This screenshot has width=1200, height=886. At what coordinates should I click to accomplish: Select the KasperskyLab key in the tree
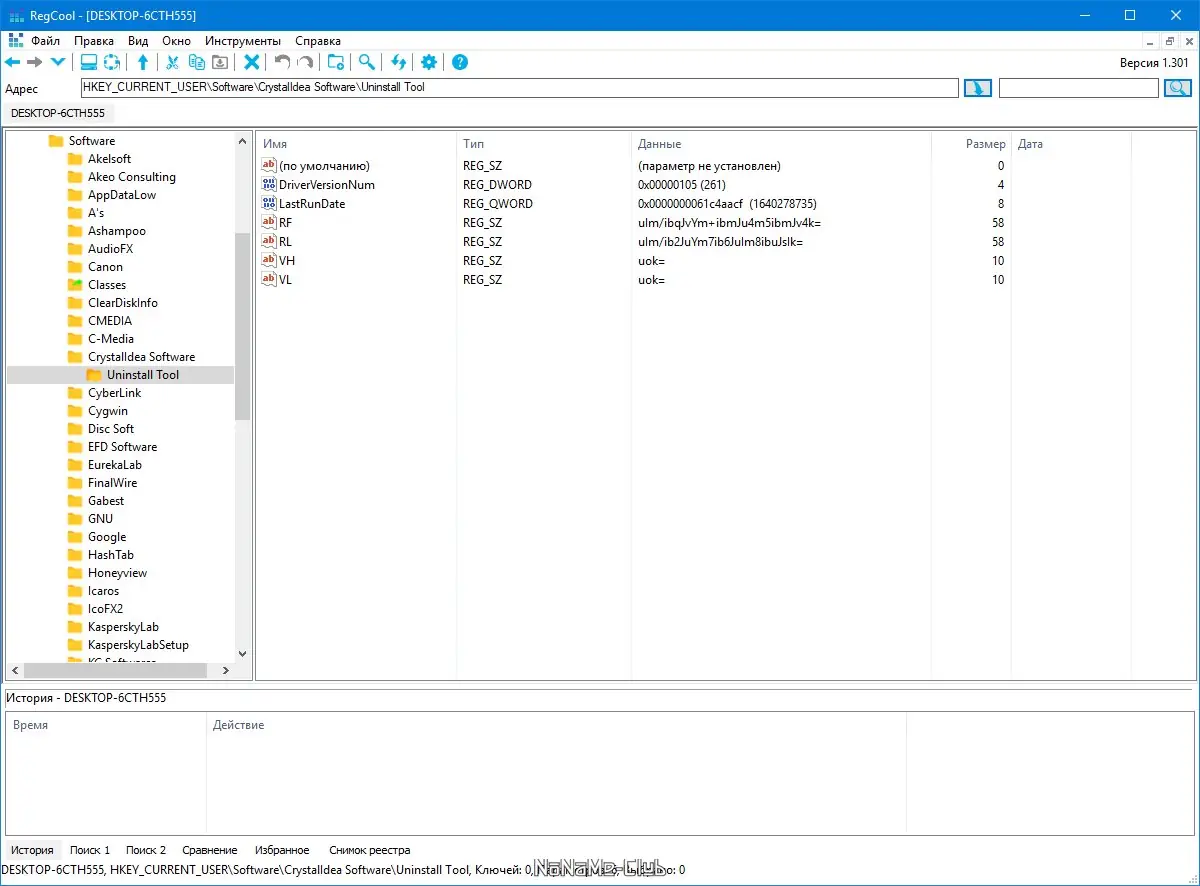tap(123, 627)
